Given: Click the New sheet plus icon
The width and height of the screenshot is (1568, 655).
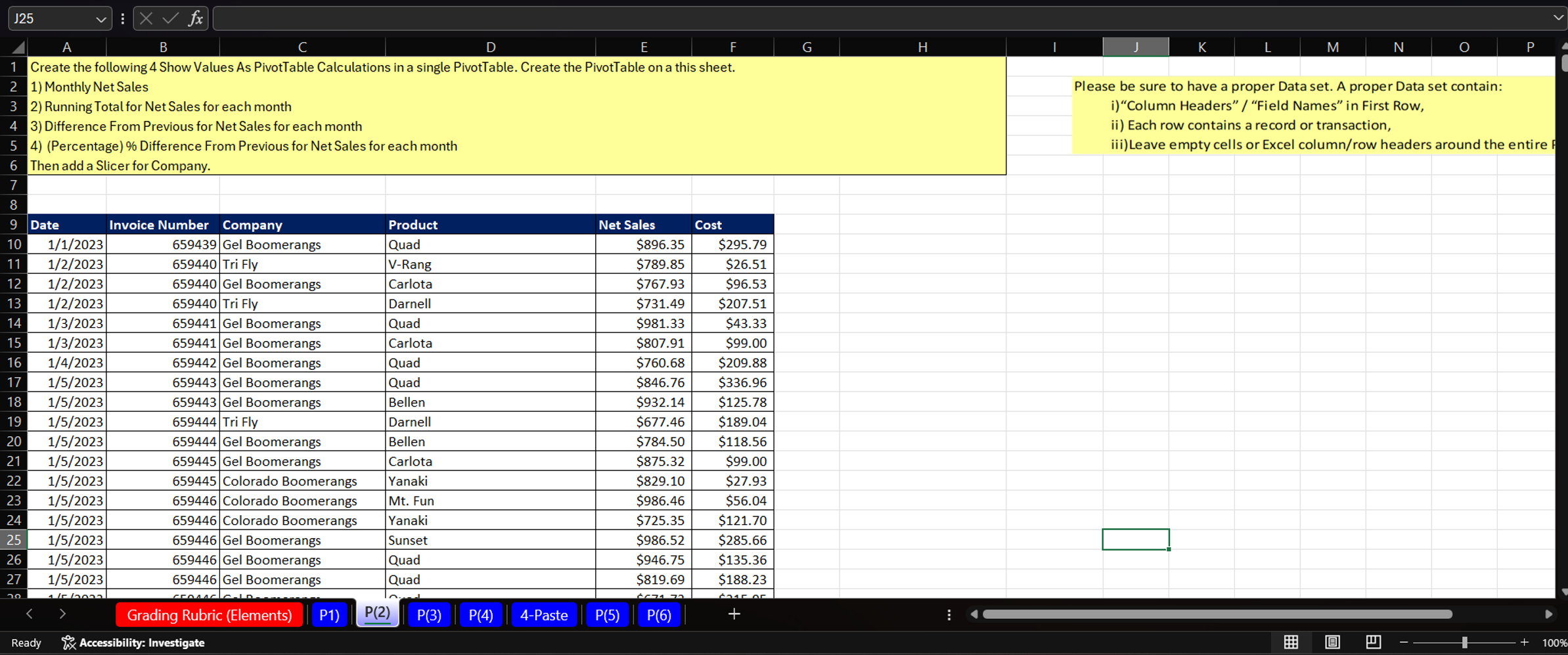Looking at the screenshot, I should 734,614.
